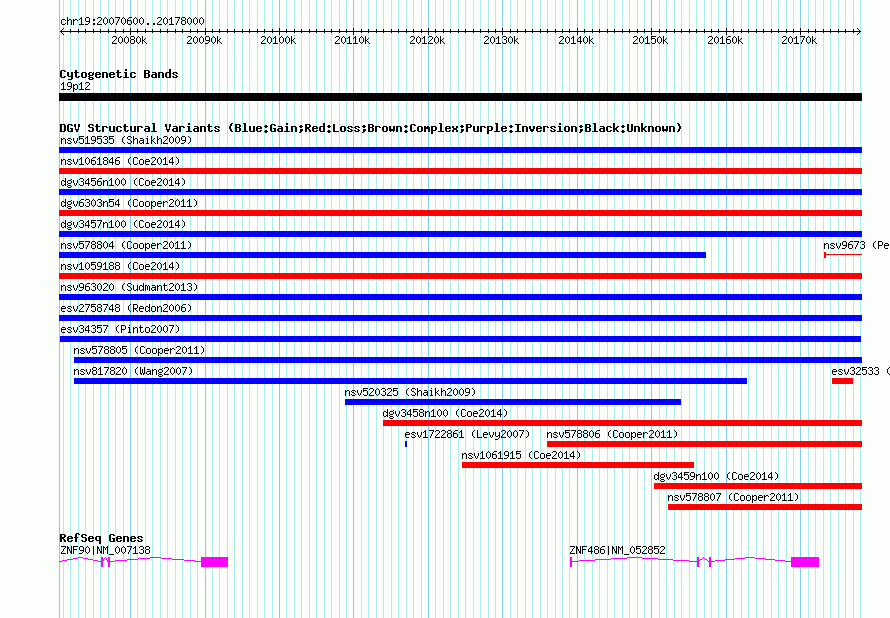This screenshot has height=618, width=890.
Task: Open the nsv520325 (Shaikh2009) label
Action: (x=410, y=392)
